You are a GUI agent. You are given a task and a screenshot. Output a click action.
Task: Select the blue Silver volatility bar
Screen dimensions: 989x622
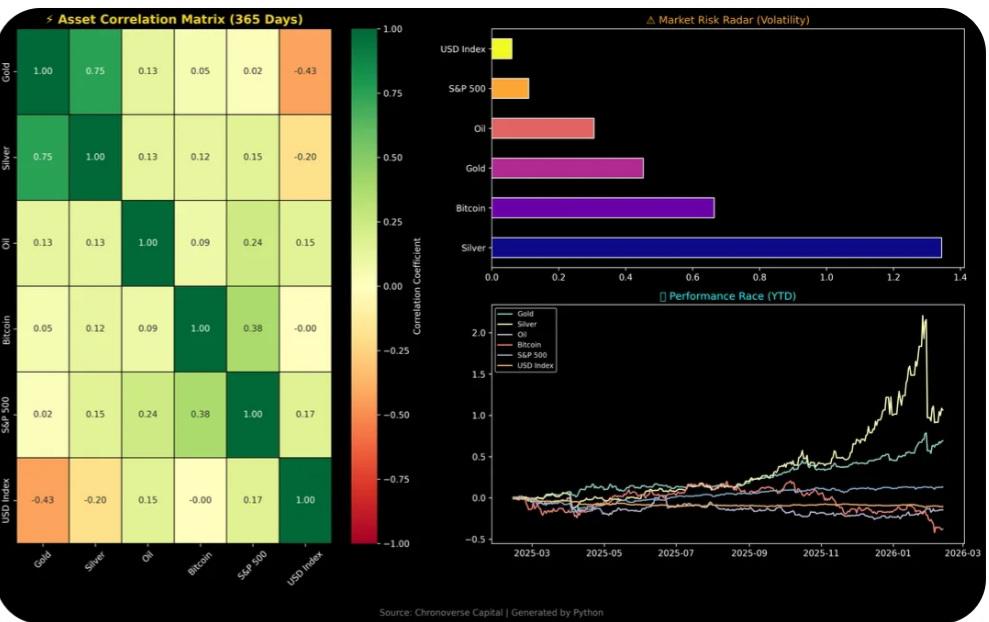tap(715, 245)
